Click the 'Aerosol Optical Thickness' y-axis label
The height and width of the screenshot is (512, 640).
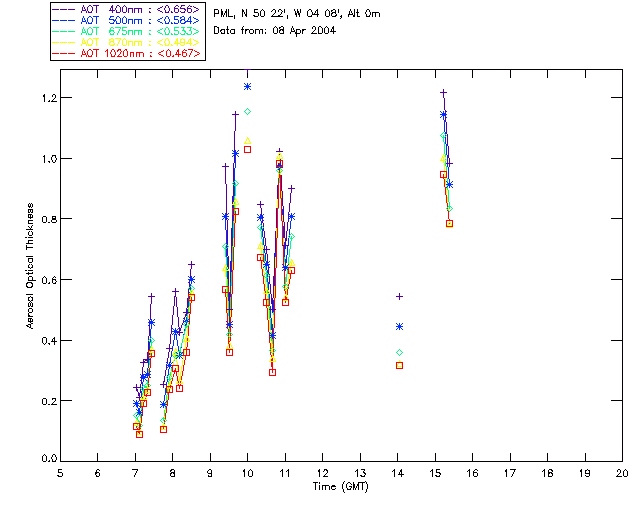pos(30,266)
